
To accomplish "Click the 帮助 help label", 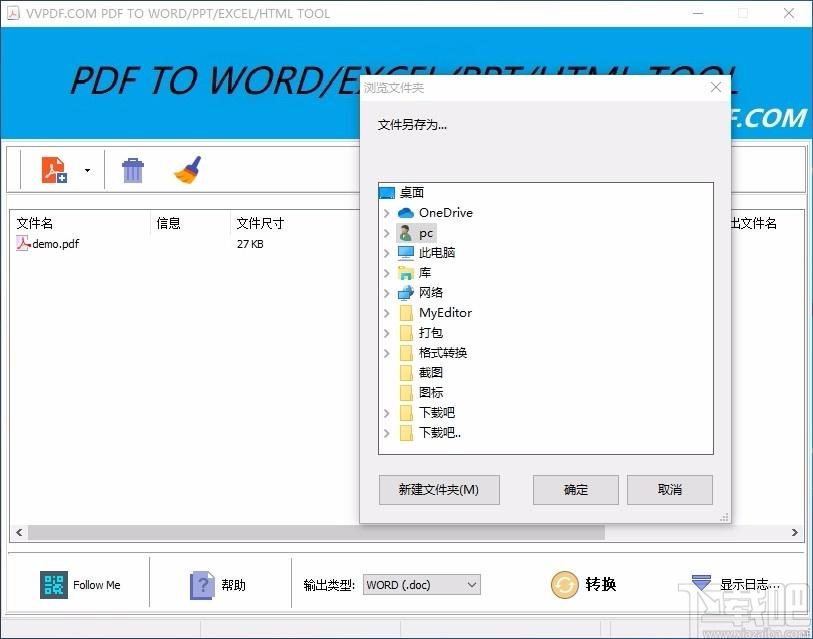I will click(233, 585).
